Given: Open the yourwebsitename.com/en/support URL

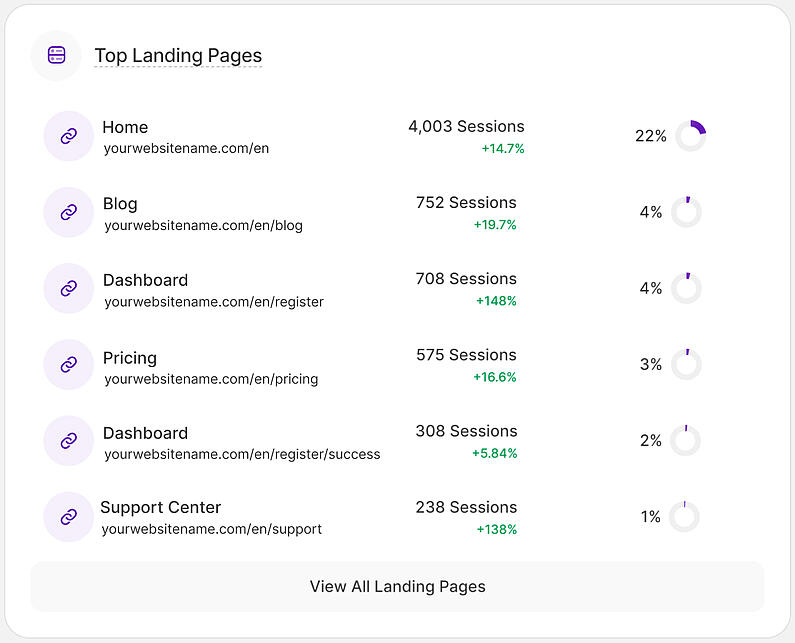Looking at the screenshot, I should tap(211, 529).
